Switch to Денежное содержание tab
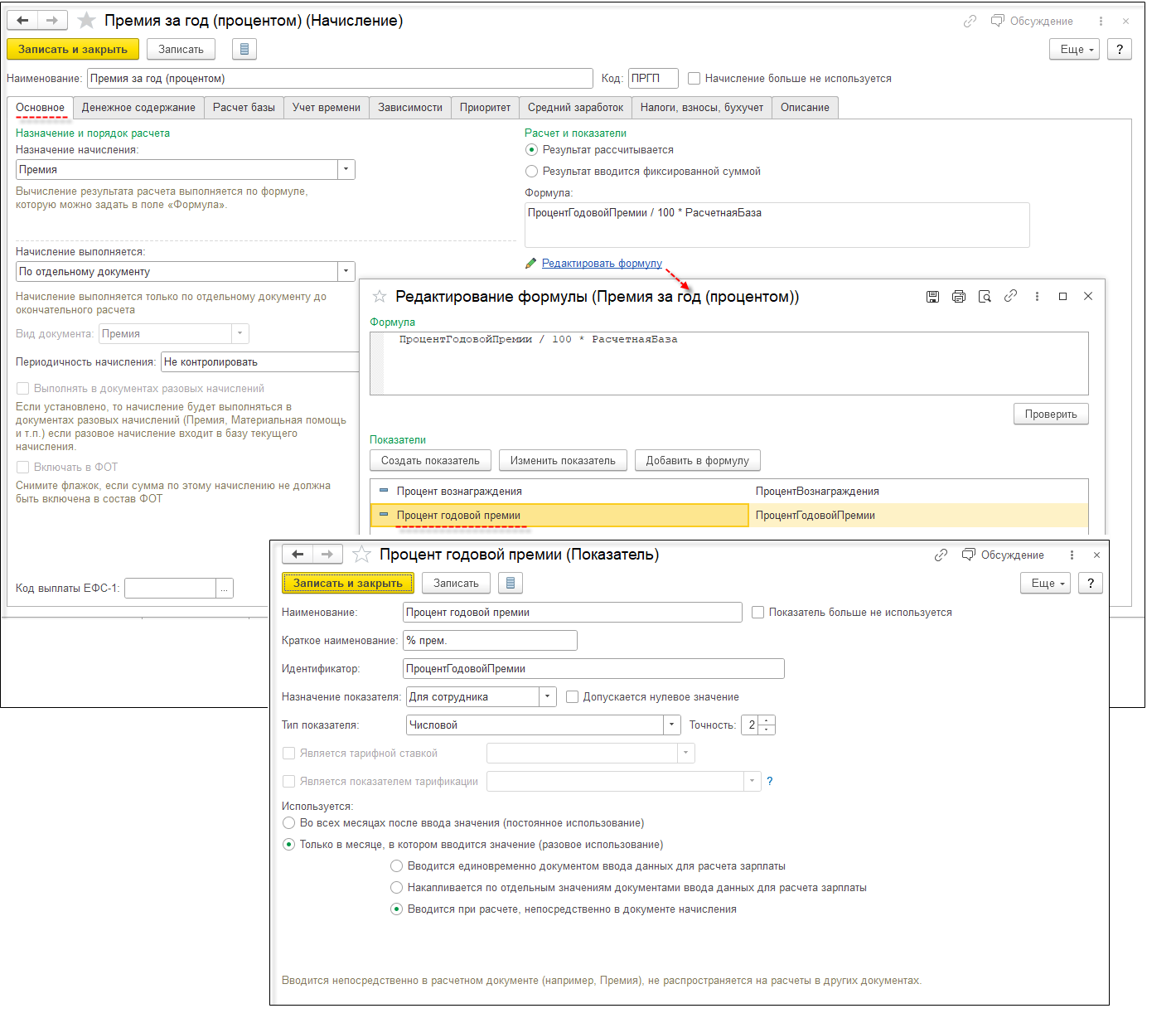Viewport: 1176px width, 1018px height. click(138, 108)
